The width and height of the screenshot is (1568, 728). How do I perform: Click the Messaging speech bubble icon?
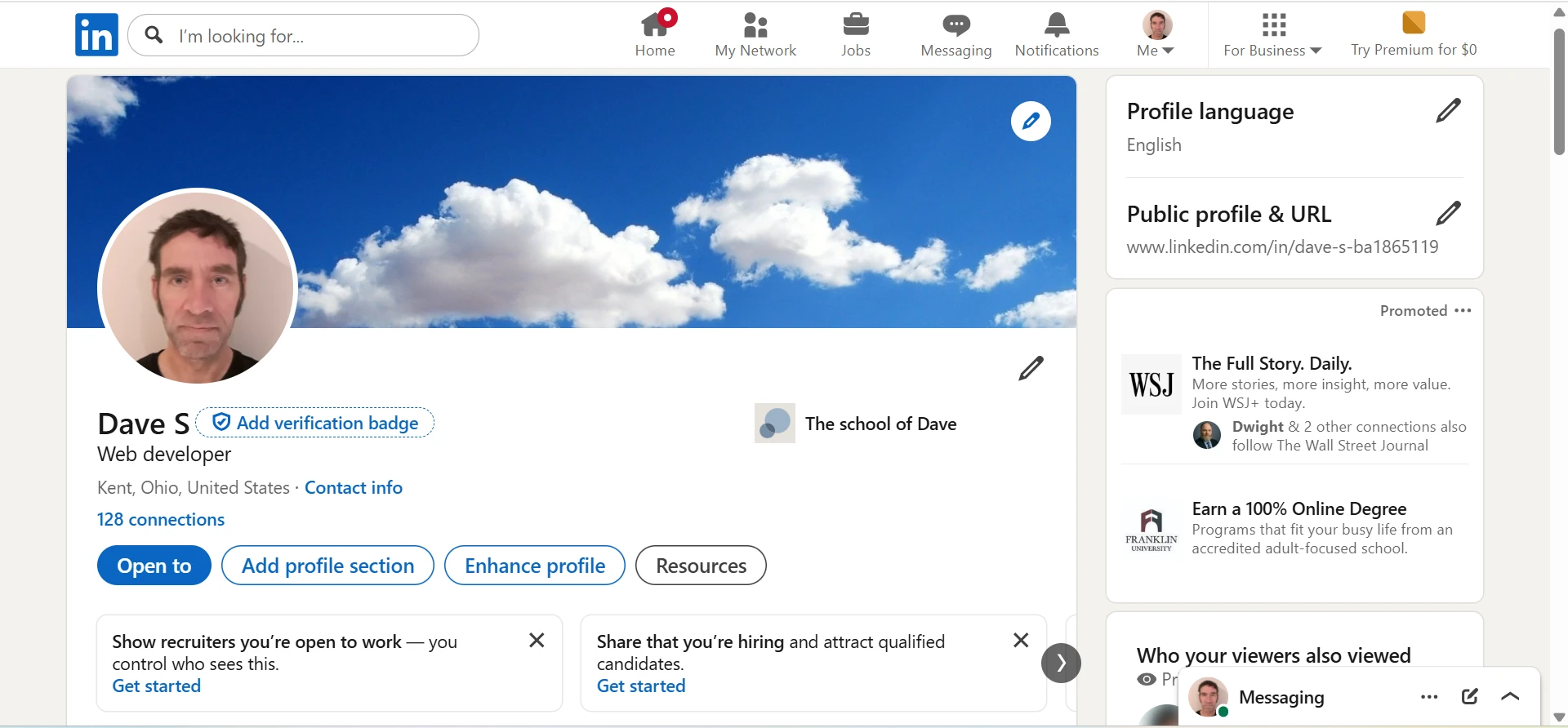(x=956, y=25)
